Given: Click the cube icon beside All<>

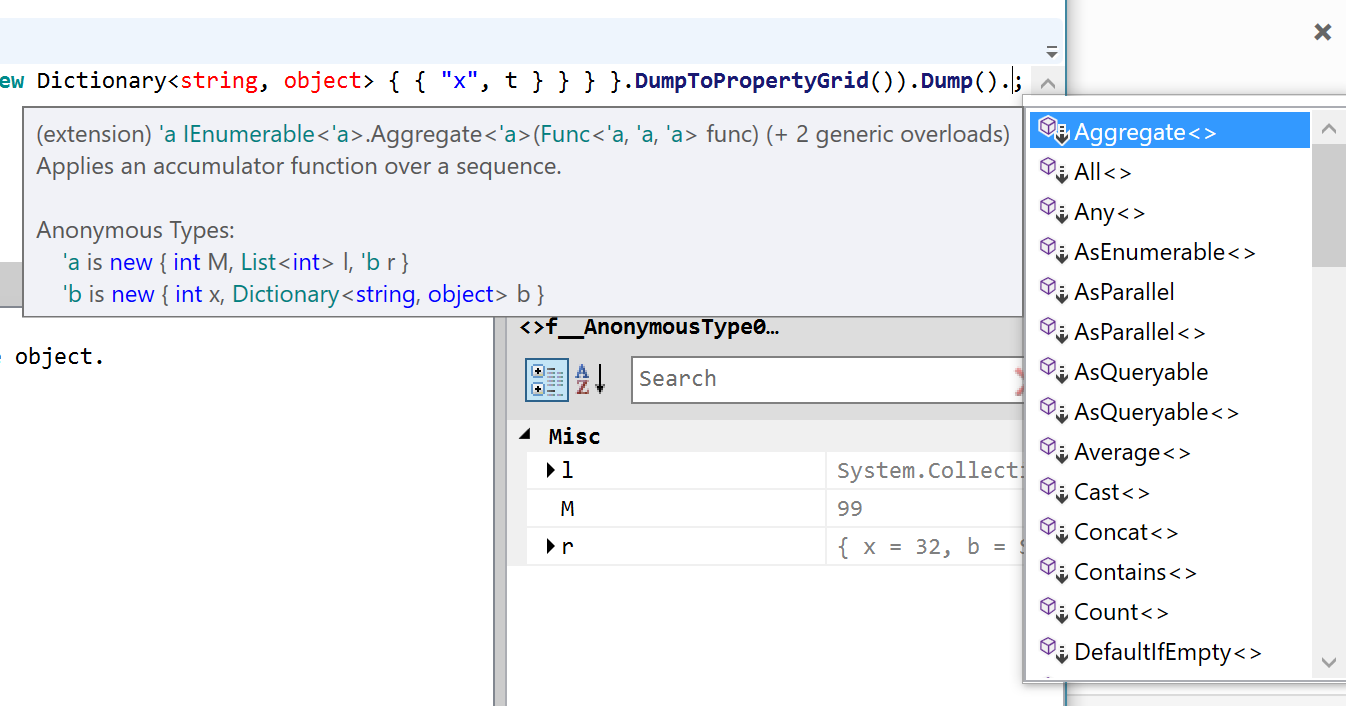Looking at the screenshot, I should 1054,170.
